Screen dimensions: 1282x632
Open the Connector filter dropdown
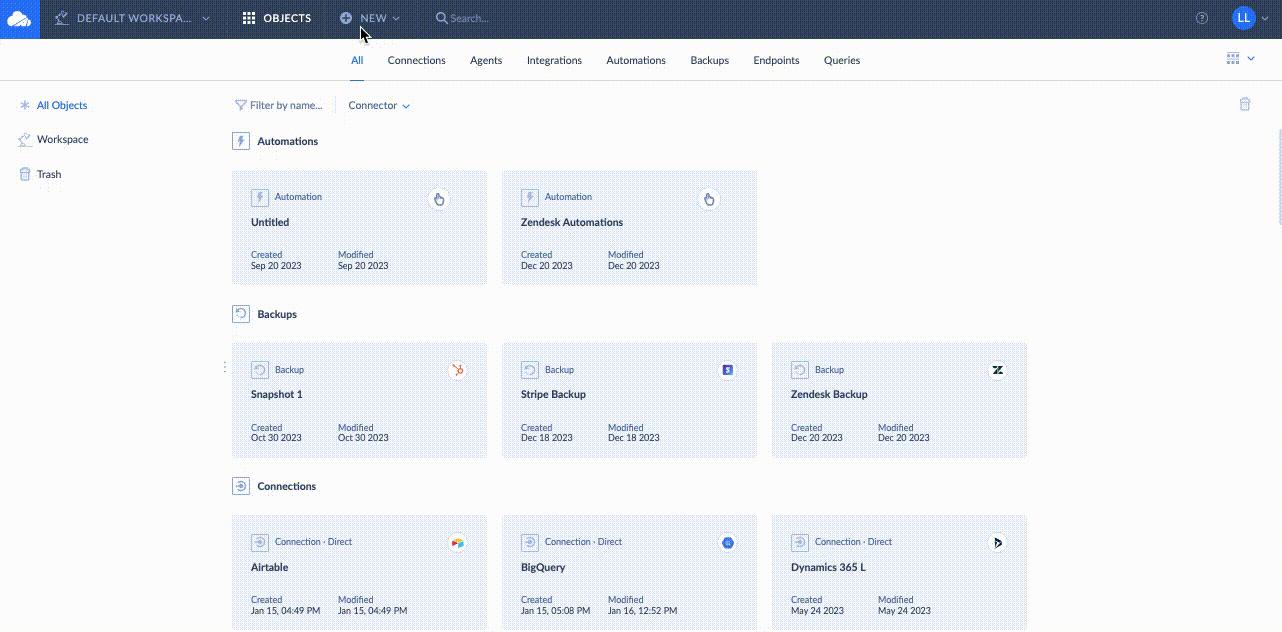pyautogui.click(x=378, y=105)
